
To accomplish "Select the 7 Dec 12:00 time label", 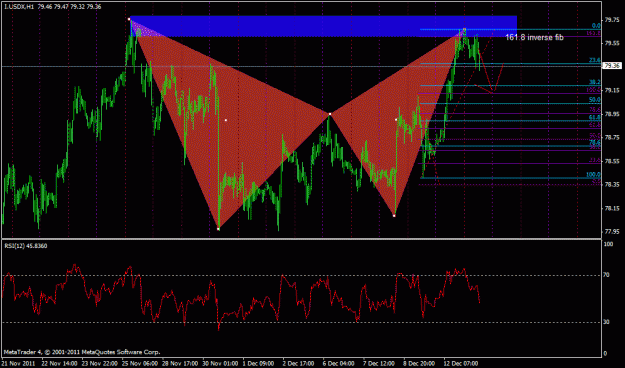I will pyautogui.click(x=379, y=364).
